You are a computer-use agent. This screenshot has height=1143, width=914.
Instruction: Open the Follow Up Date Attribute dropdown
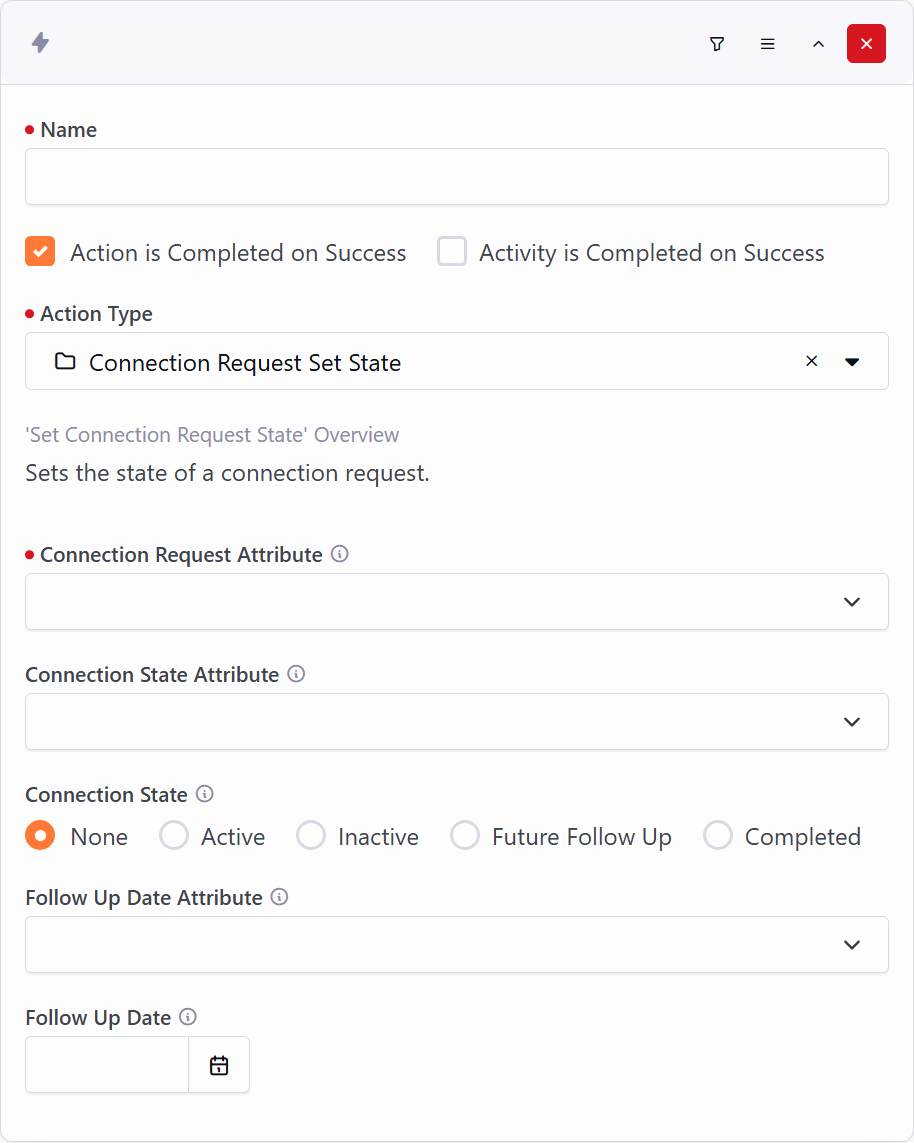[x=852, y=945]
